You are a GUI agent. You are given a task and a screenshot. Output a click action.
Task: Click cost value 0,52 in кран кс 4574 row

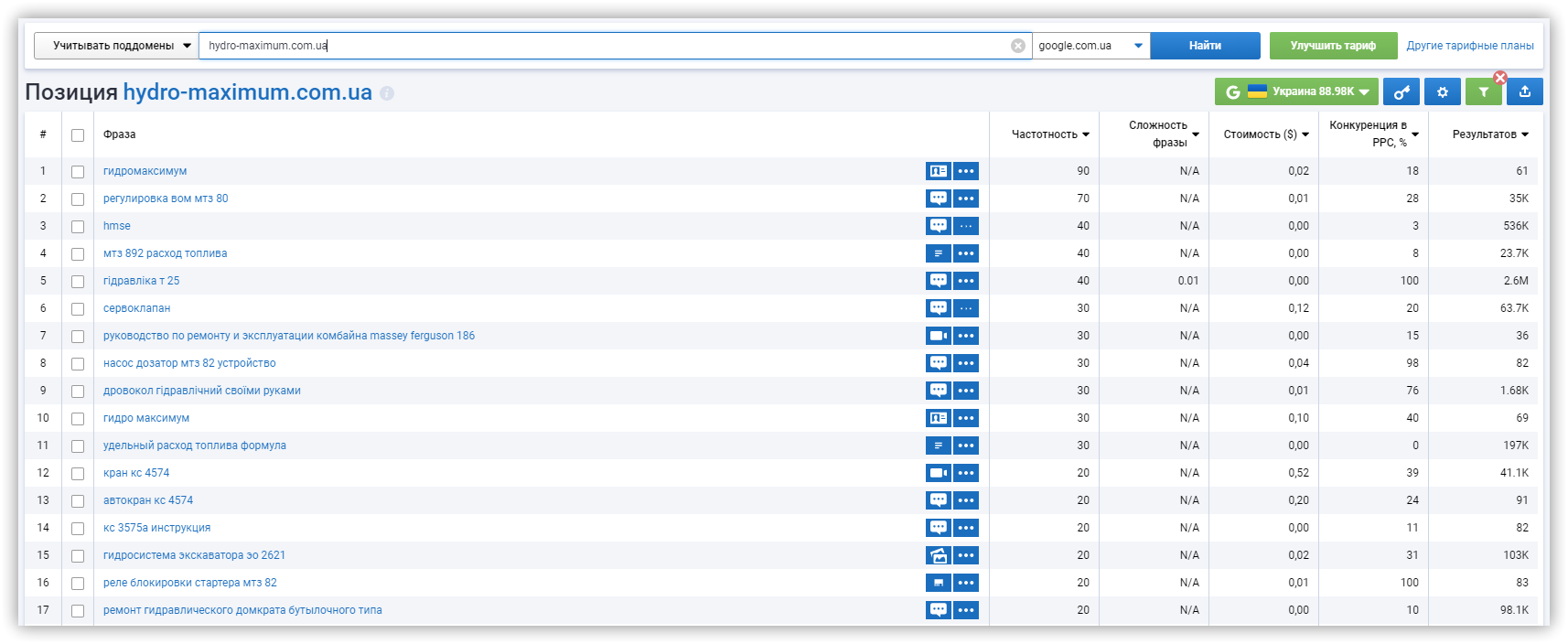tap(1298, 473)
